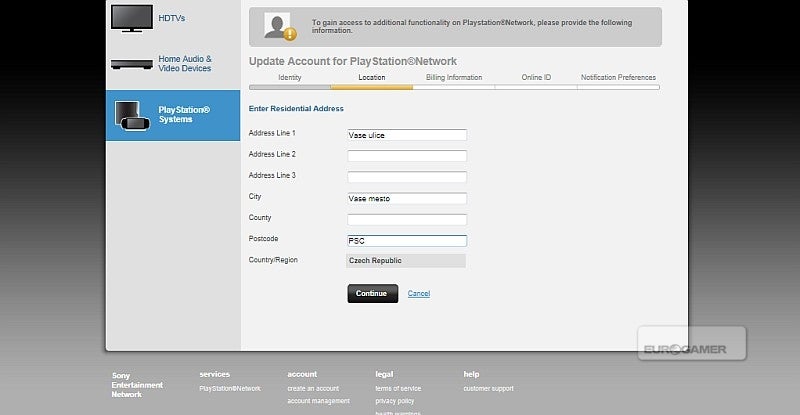Click the PlayStation Systems console icon

(x=133, y=115)
